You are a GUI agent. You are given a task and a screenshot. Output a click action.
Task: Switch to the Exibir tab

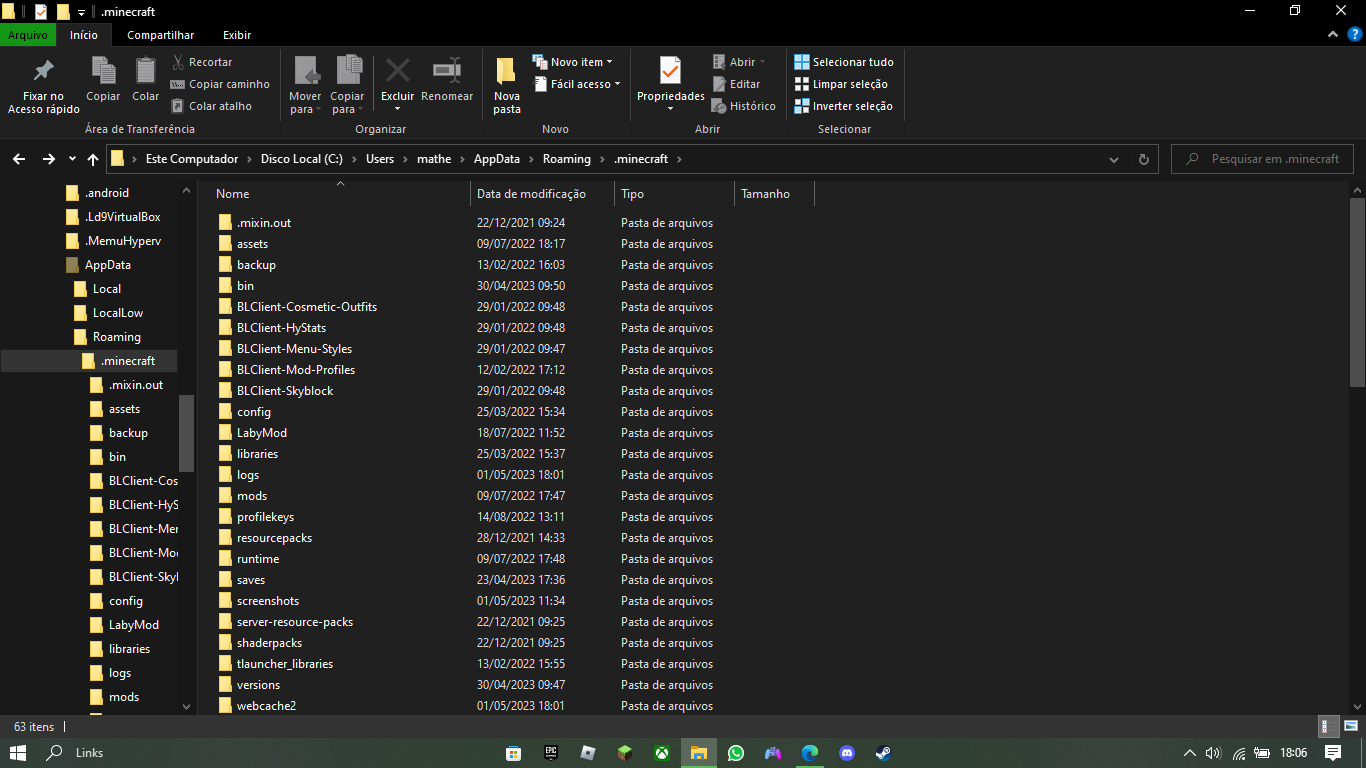(x=237, y=35)
